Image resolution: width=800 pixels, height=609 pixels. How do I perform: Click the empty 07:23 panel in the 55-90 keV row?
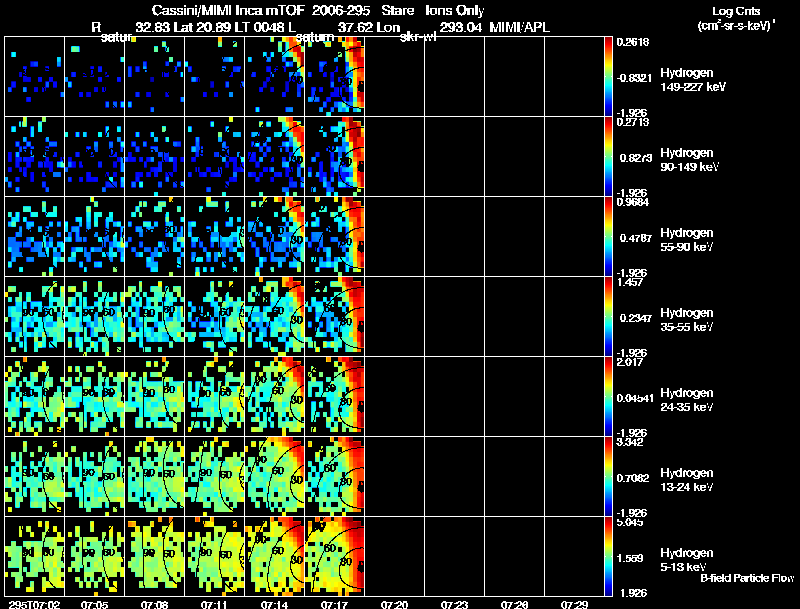point(455,236)
